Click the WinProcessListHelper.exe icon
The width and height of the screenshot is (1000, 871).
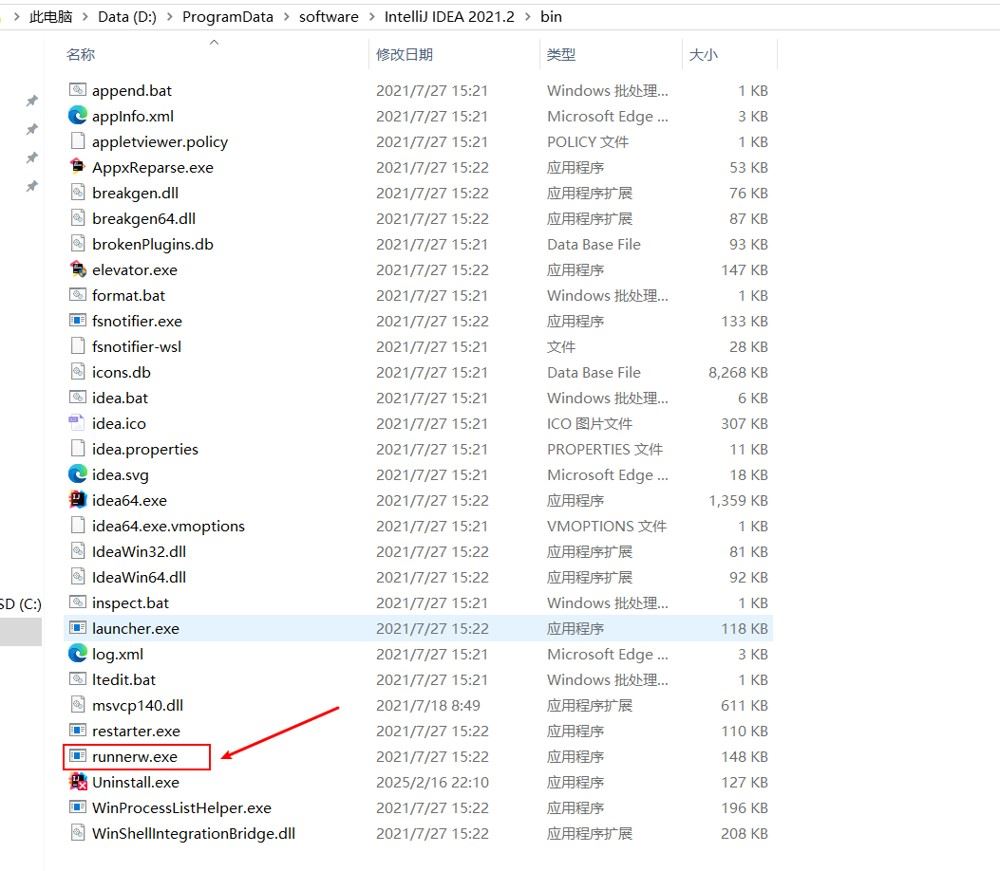(x=77, y=807)
